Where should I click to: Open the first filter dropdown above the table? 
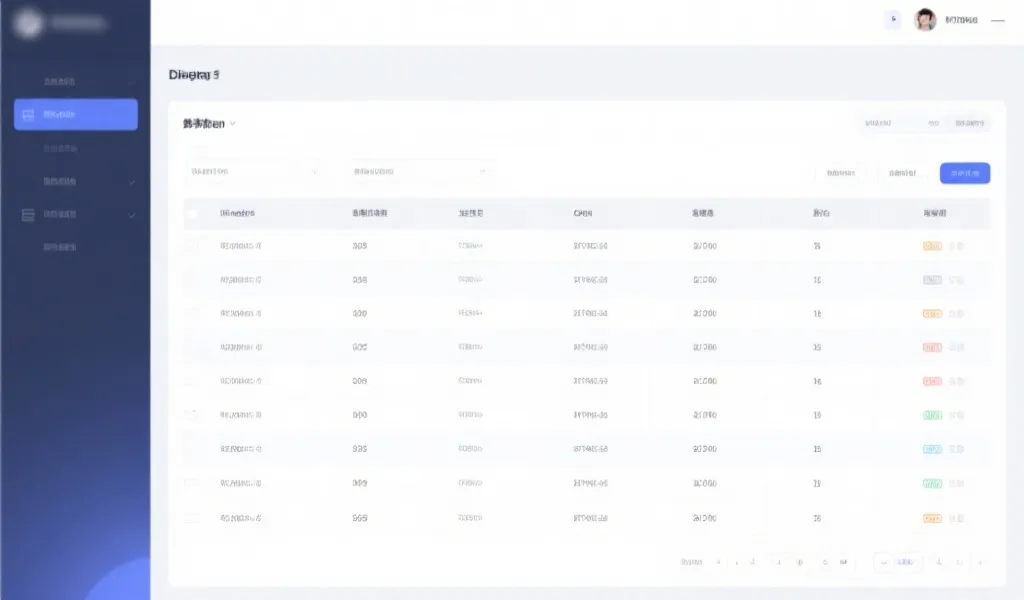(254, 171)
